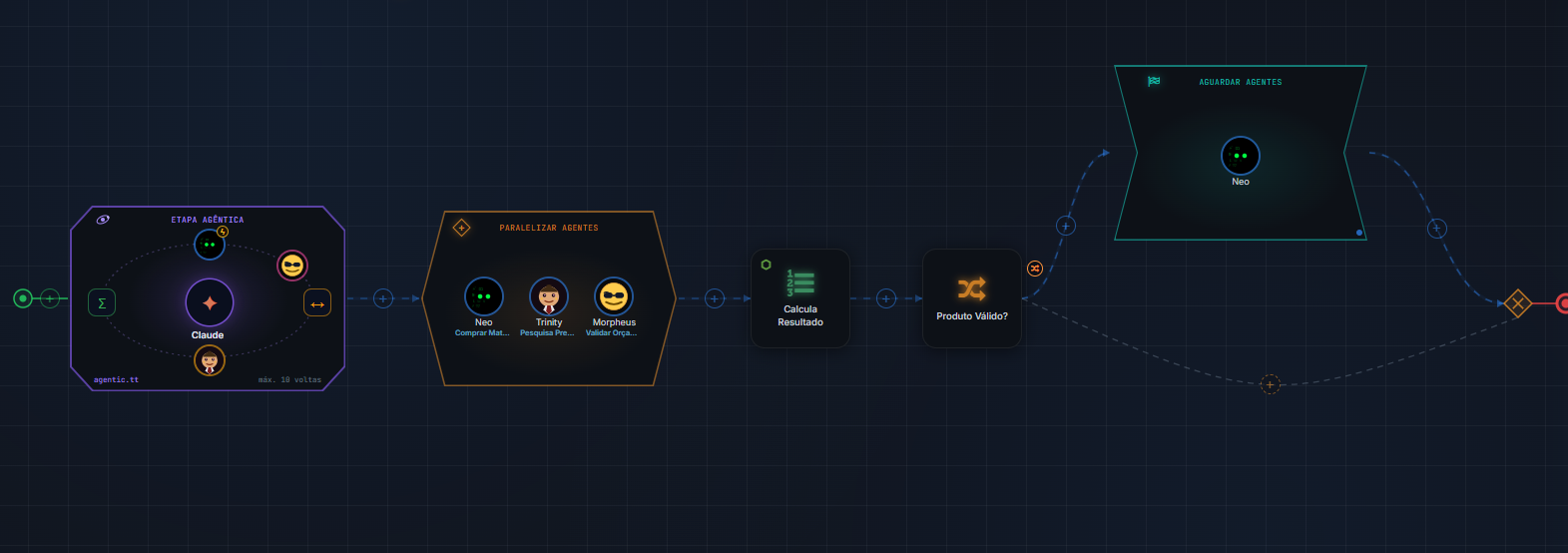Select the sunglasses Morpheus avatar in Etapa Agêntica
This screenshot has height=553, width=1568.
(x=292, y=266)
